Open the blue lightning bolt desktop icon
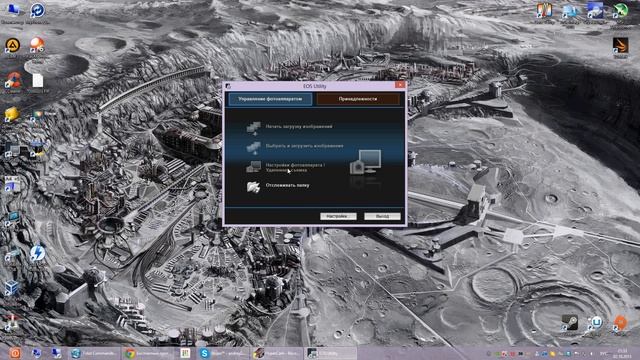Image resolution: width=640 pixels, height=360 pixels. click(38, 253)
